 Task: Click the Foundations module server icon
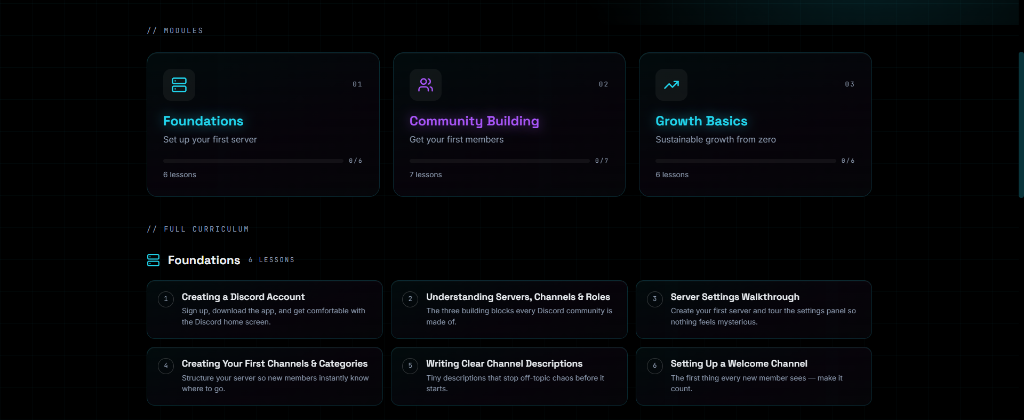tap(179, 85)
